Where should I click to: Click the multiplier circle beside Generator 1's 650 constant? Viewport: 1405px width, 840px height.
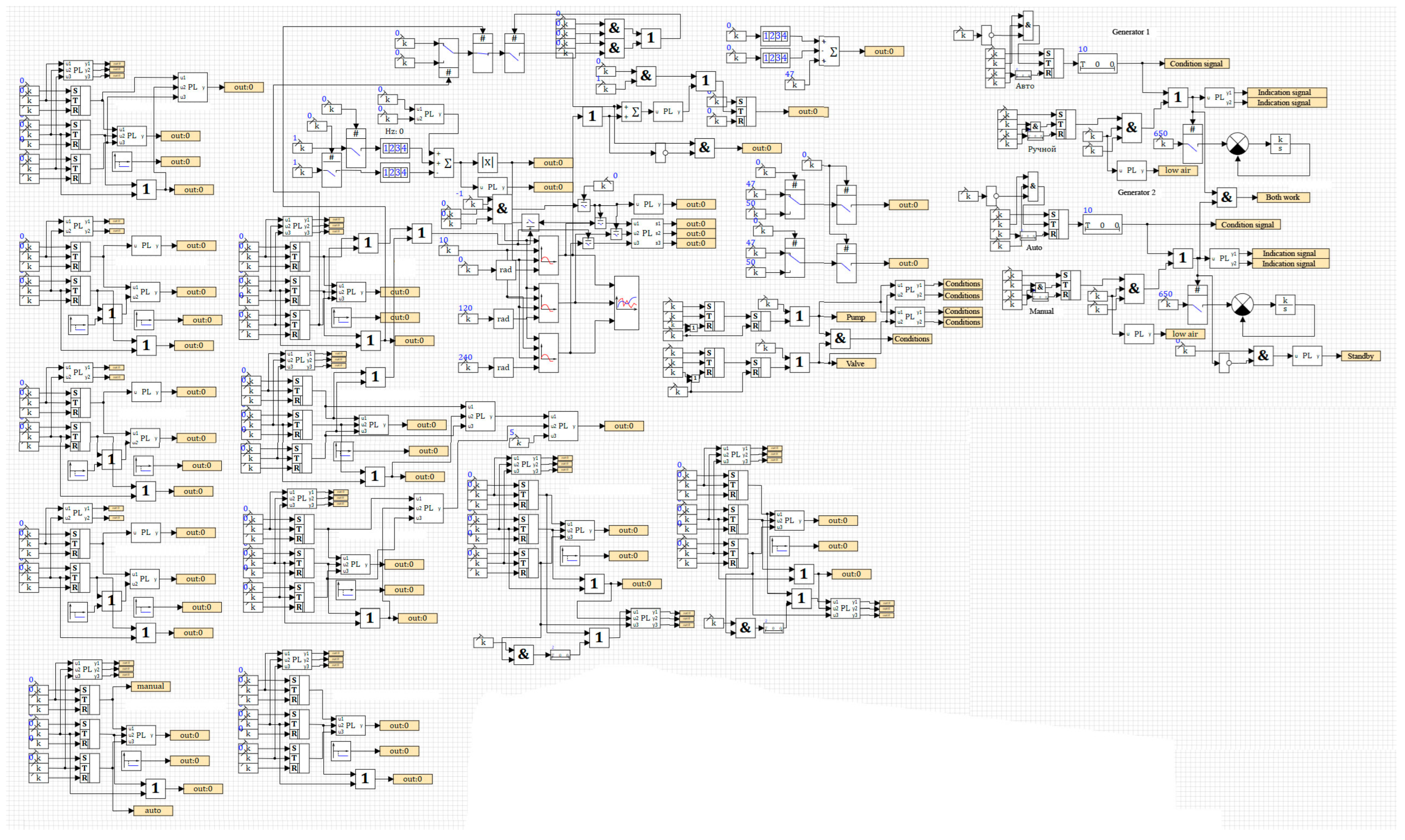[x=1238, y=144]
